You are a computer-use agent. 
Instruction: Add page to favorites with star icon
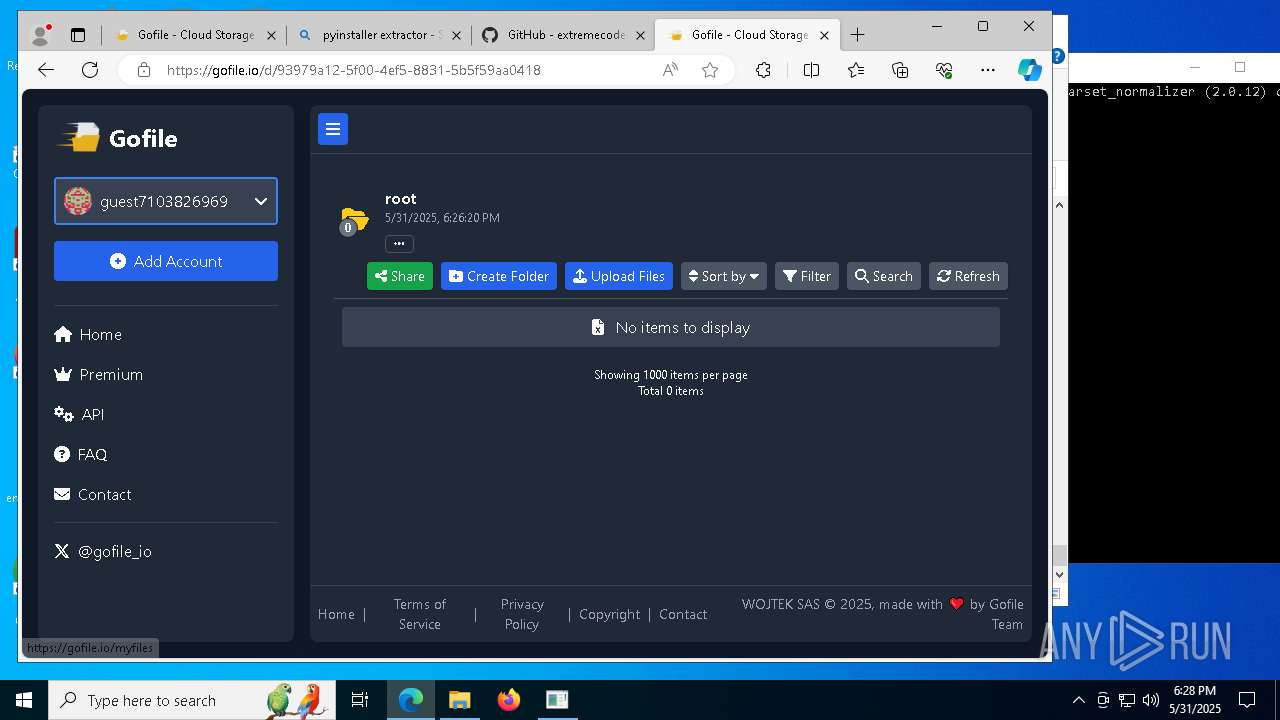[710, 70]
